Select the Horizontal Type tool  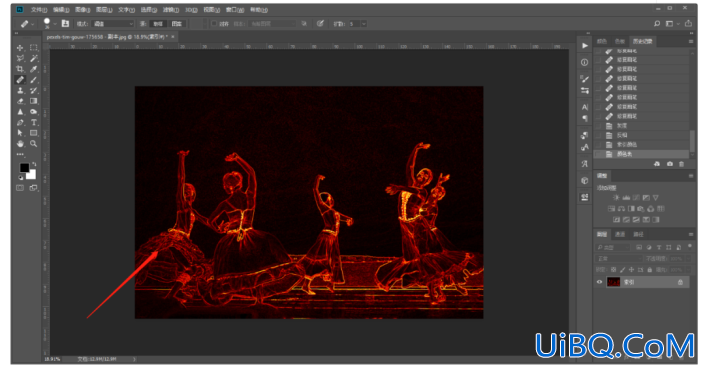coord(34,122)
